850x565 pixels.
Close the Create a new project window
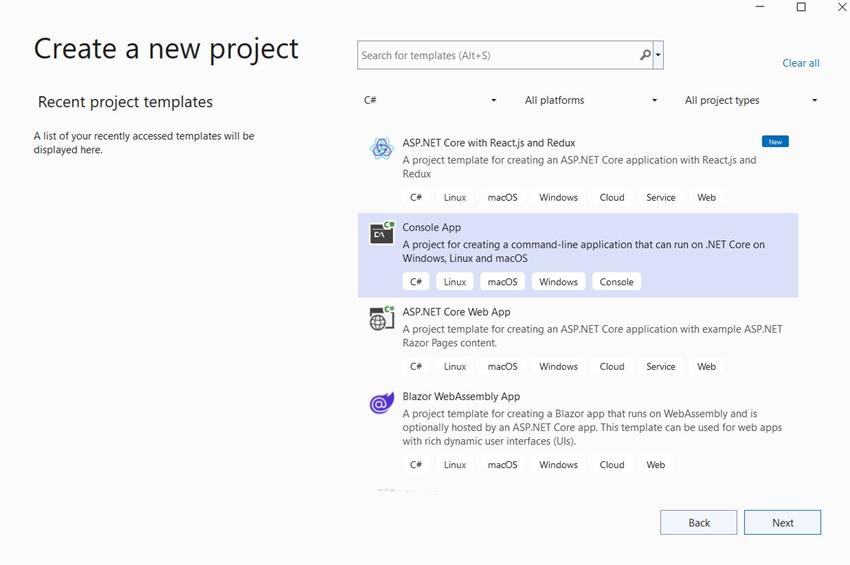(x=842, y=7)
